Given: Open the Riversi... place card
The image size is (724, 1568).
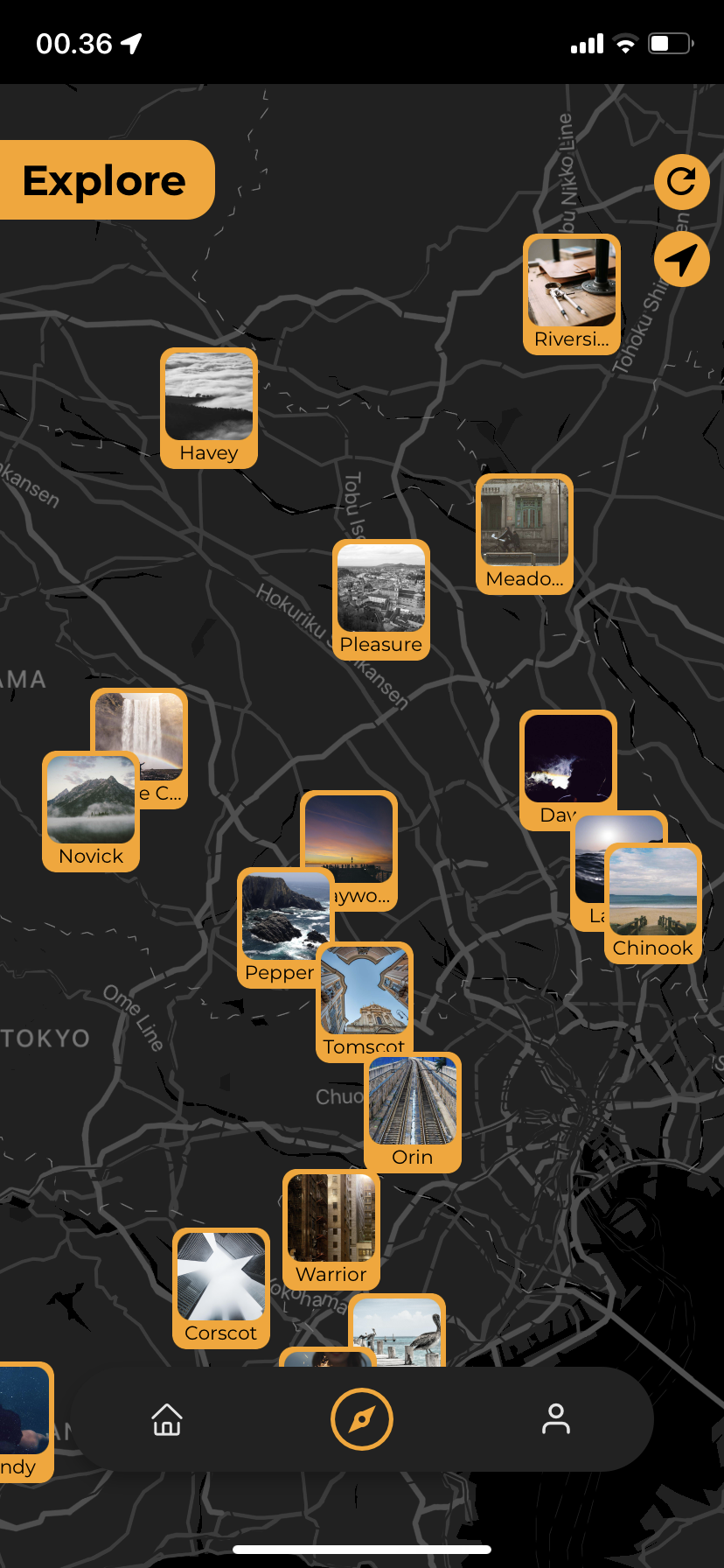Looking at the screenshot, I should [x=572, y=294].
